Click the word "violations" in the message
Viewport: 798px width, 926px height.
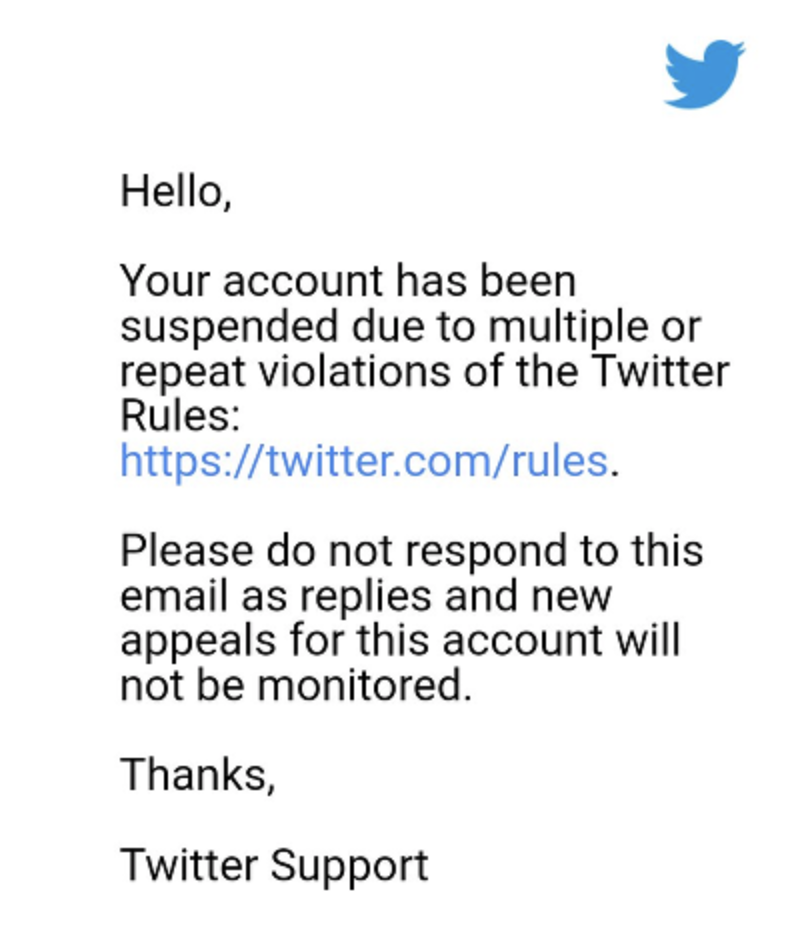click(x=354, y=371)
